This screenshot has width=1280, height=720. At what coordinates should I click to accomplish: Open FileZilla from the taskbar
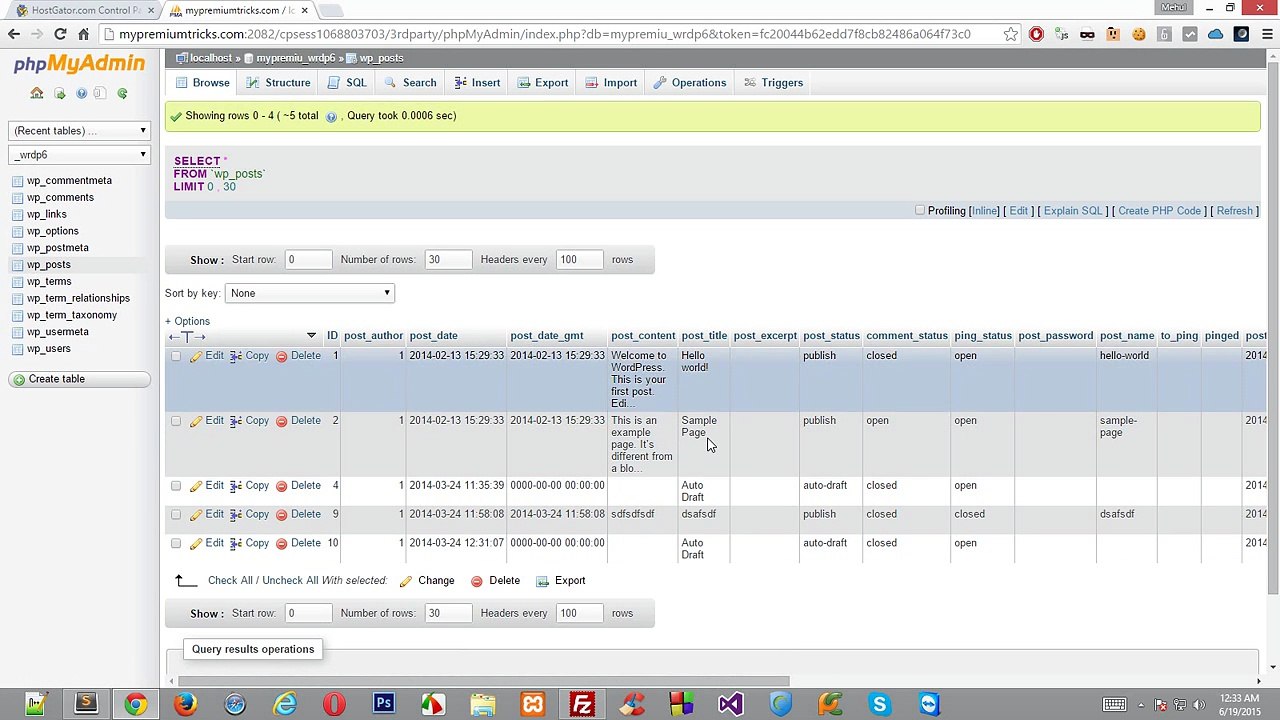(581, 704)
